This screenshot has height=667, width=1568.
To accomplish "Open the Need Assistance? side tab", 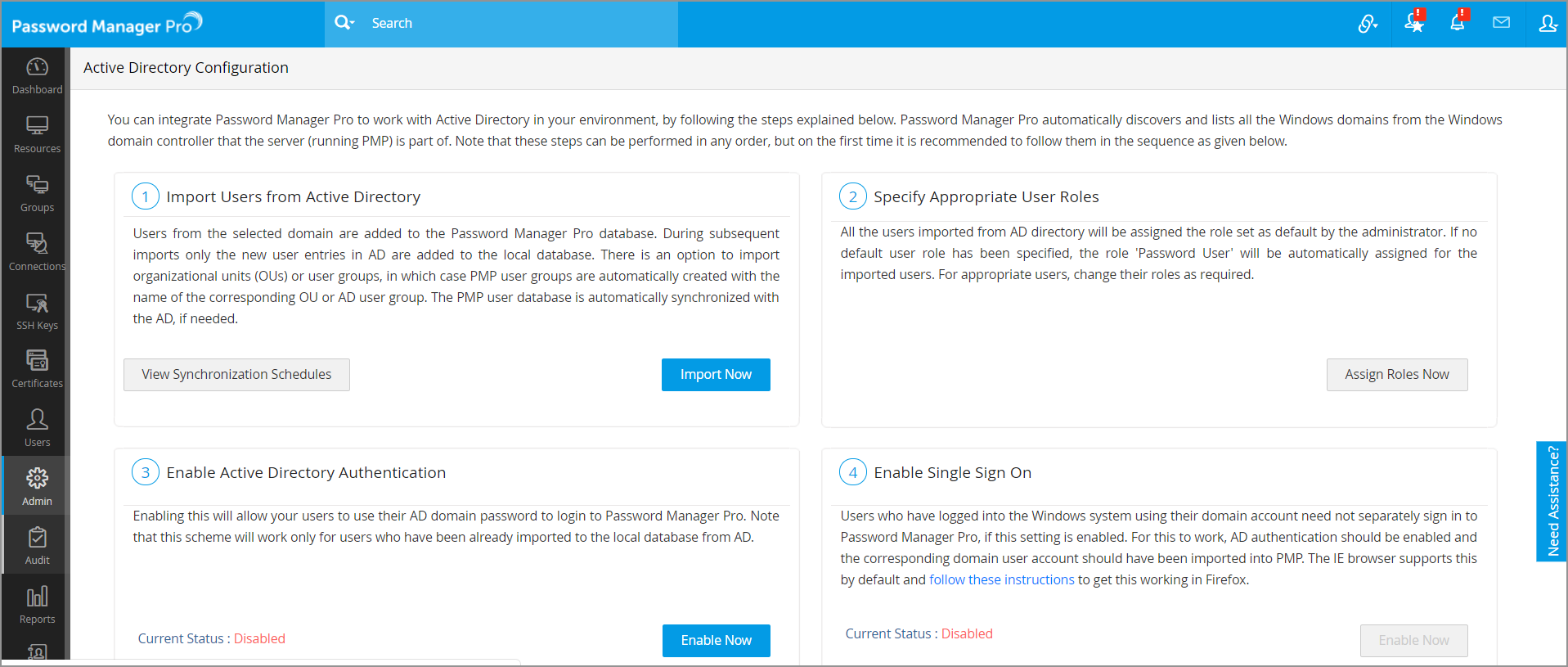I will click(1552, 501).
